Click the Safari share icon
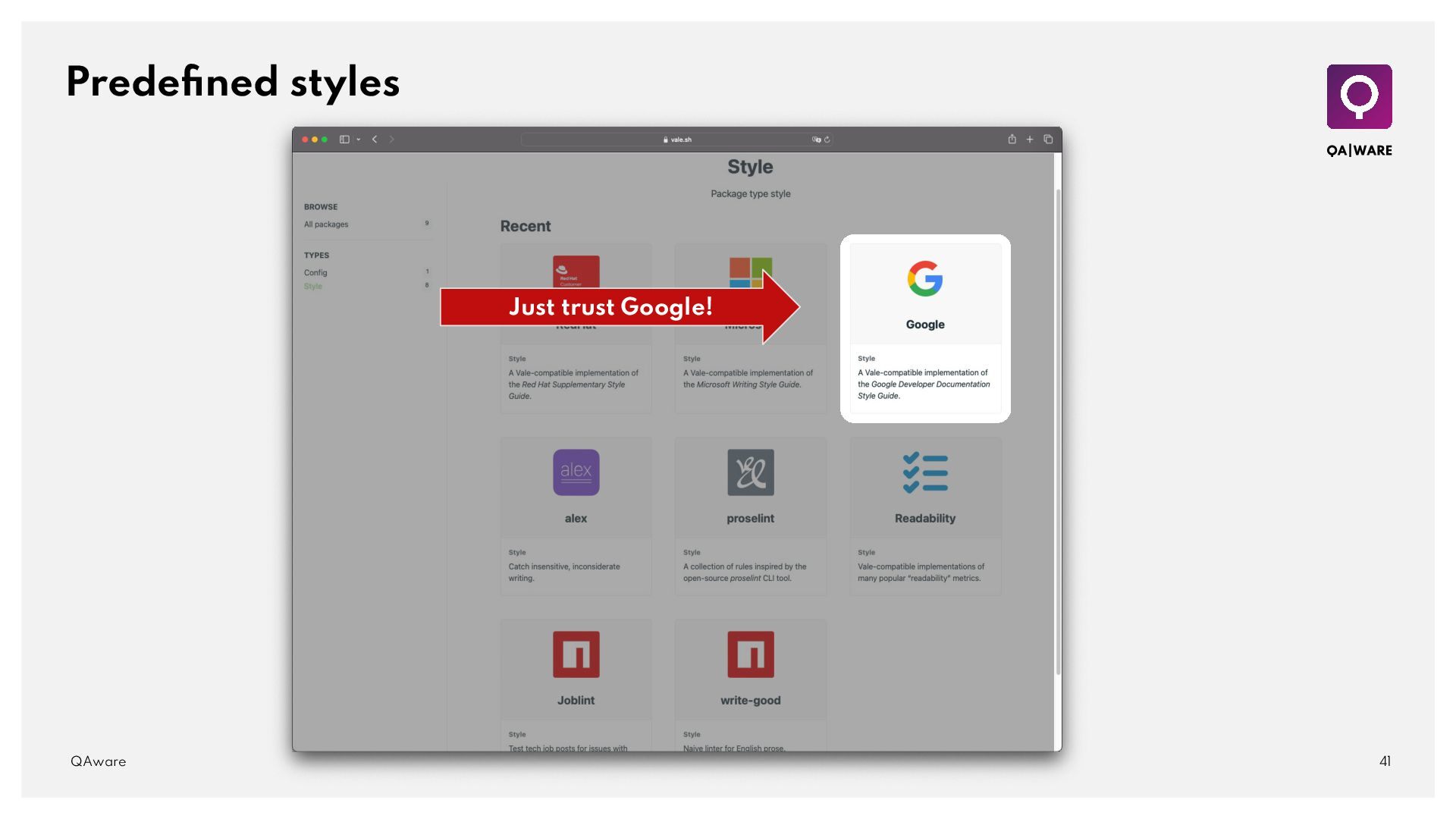 [x=1012, y=140]
